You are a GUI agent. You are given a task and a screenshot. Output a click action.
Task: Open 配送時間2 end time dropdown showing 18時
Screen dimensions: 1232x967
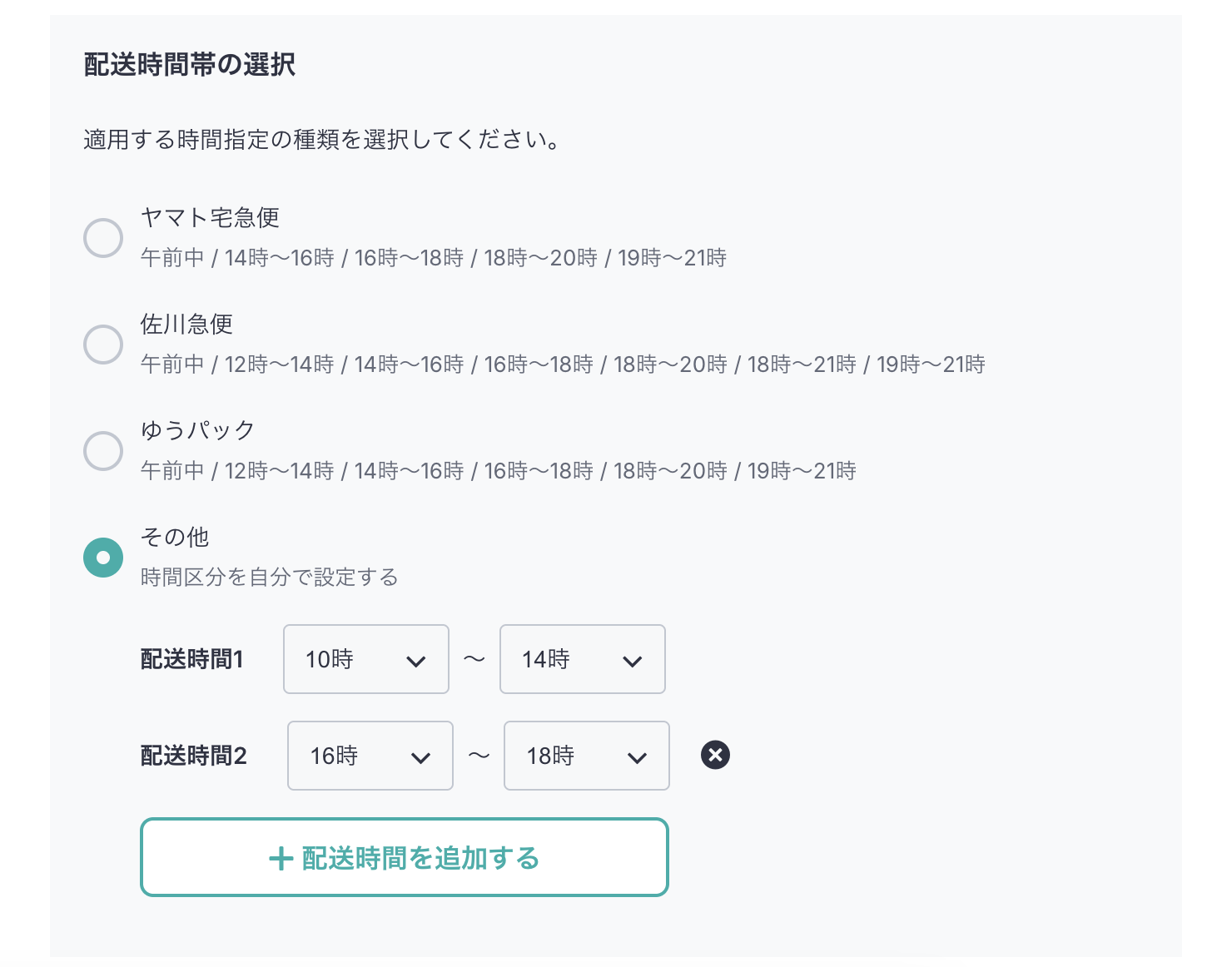click(x=587, y=756)
